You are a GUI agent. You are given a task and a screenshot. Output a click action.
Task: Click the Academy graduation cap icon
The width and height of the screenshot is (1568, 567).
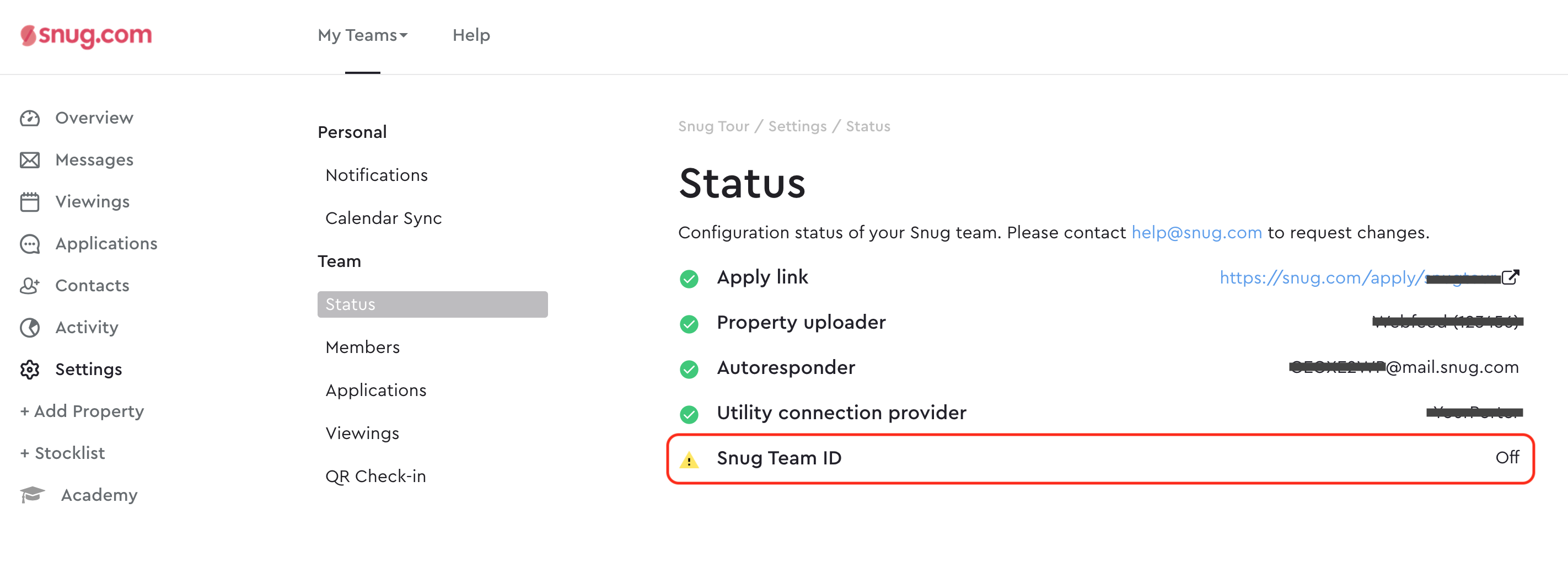point(33,495)
